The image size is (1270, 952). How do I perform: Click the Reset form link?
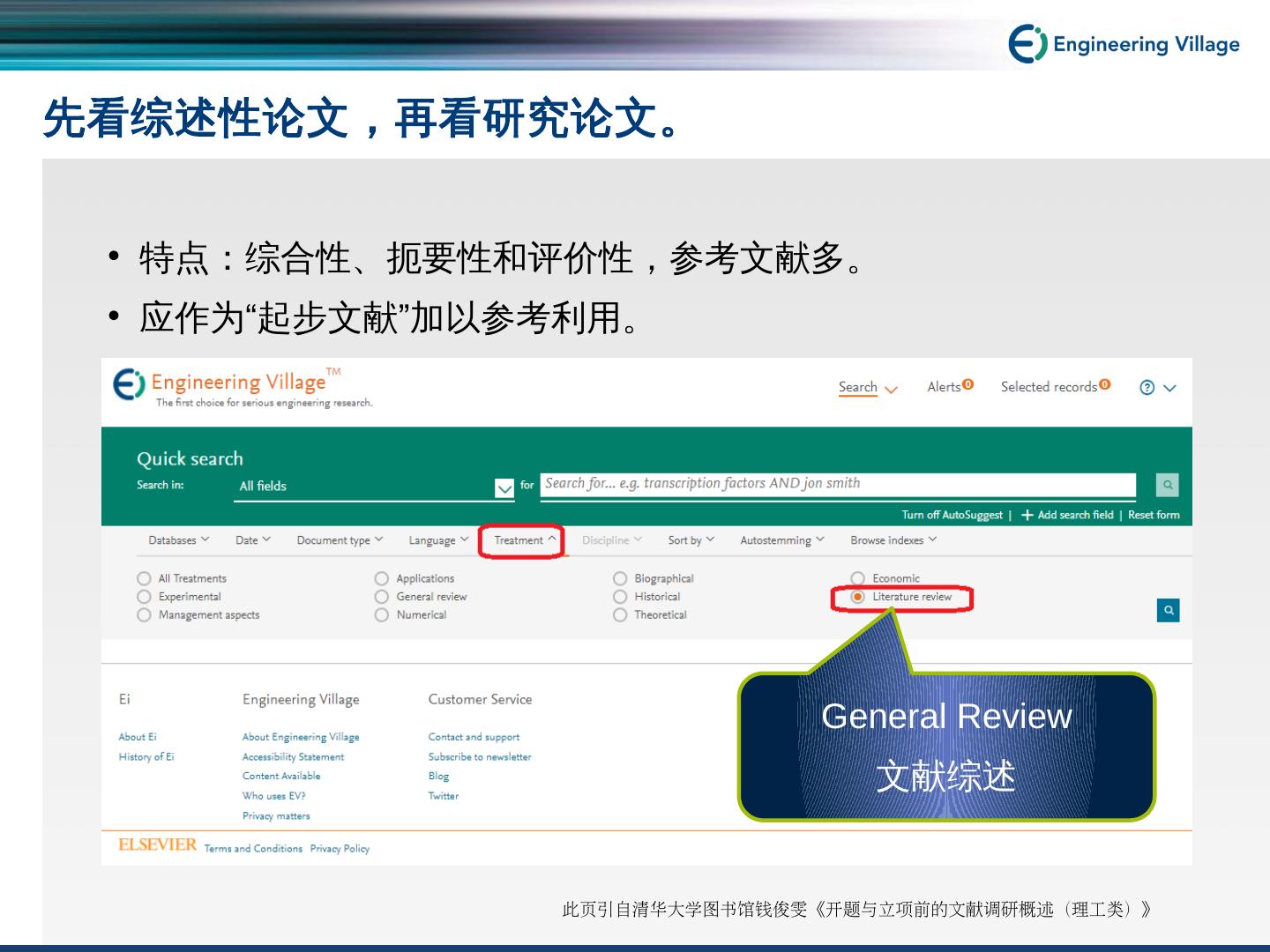[1153, 515]
